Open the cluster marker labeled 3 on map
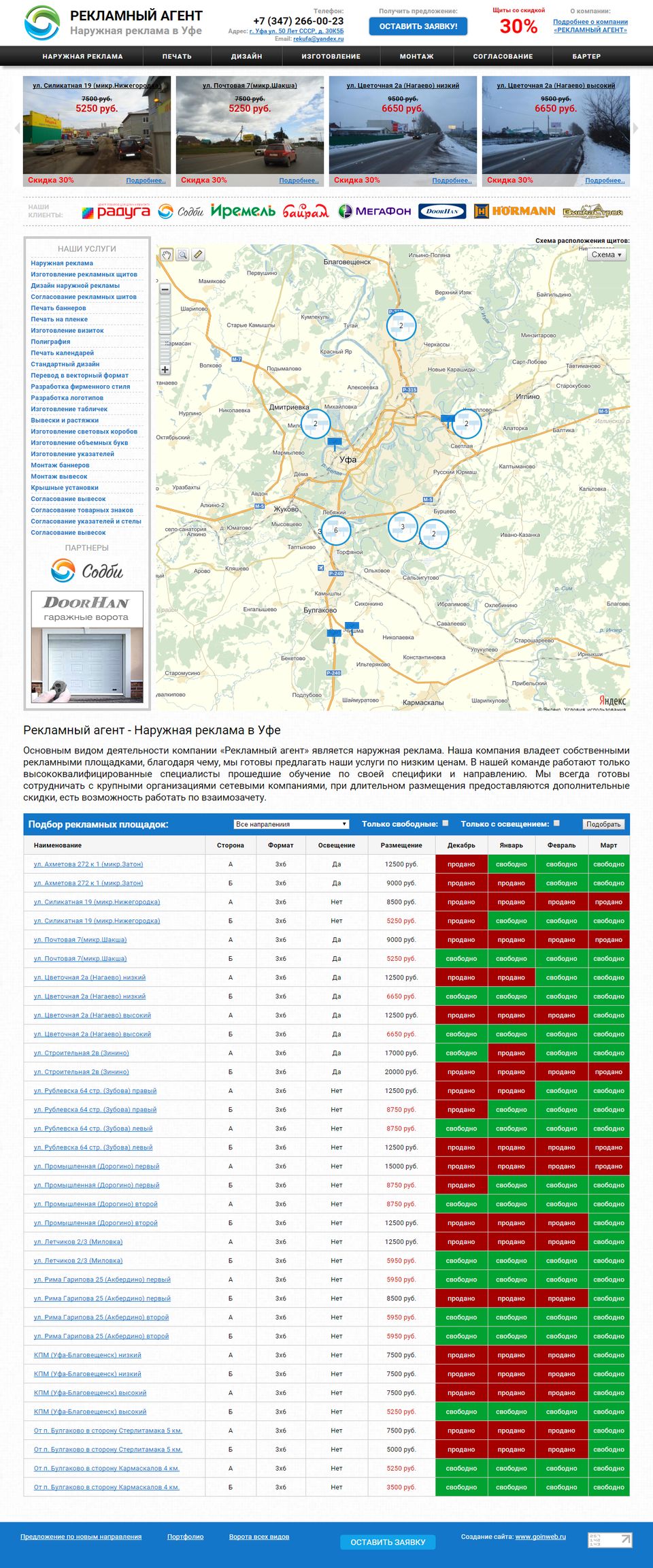653x1568 pixels. coord(403,527)
